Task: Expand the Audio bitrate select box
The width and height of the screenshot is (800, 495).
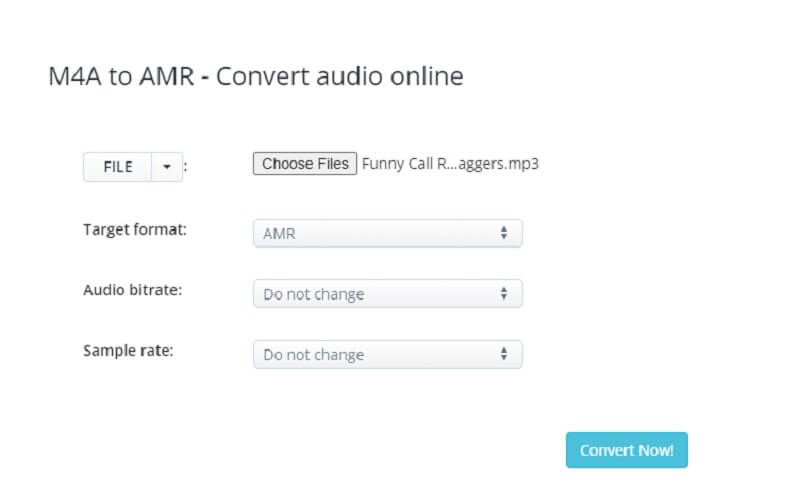Action: (x=387, y=294)
